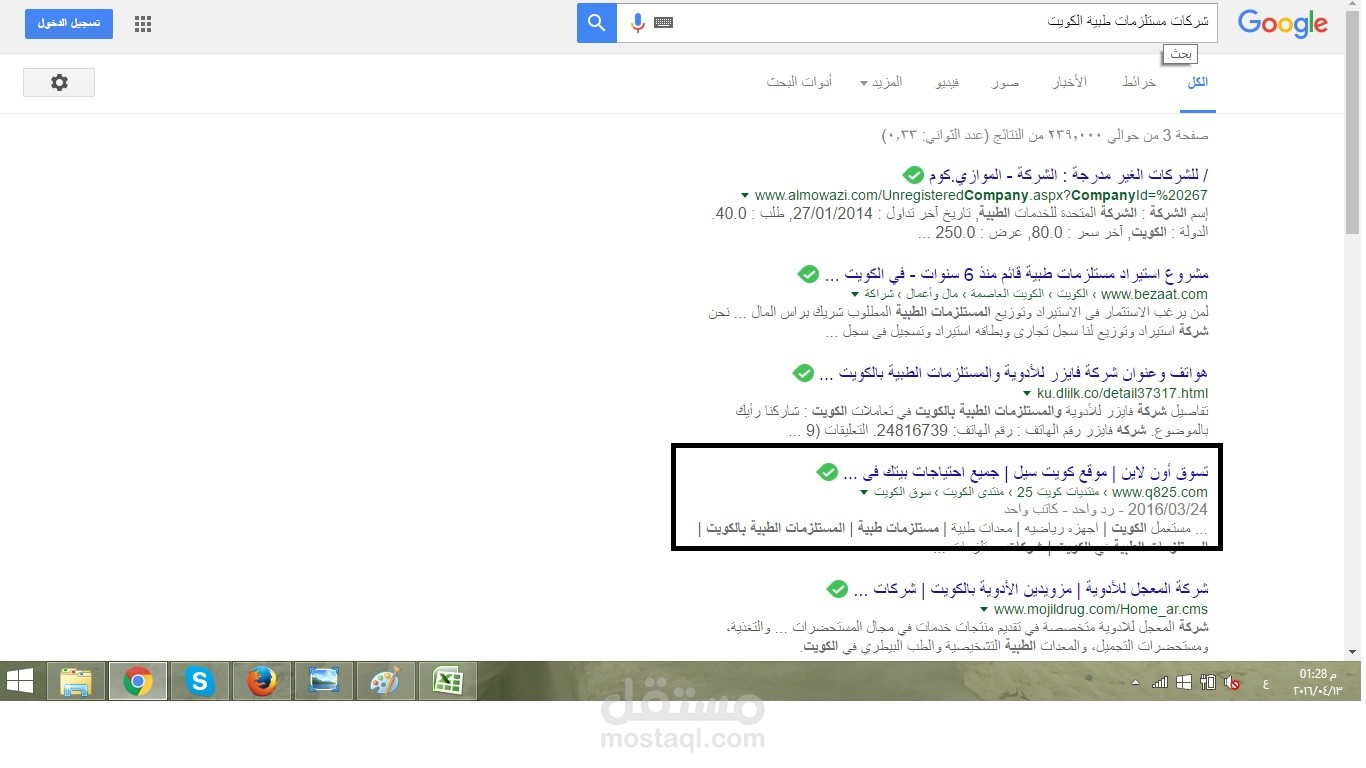The image size is (1366, 768).
Task: Switch to the صور (Images) tab
Action: coord(1005,82)
